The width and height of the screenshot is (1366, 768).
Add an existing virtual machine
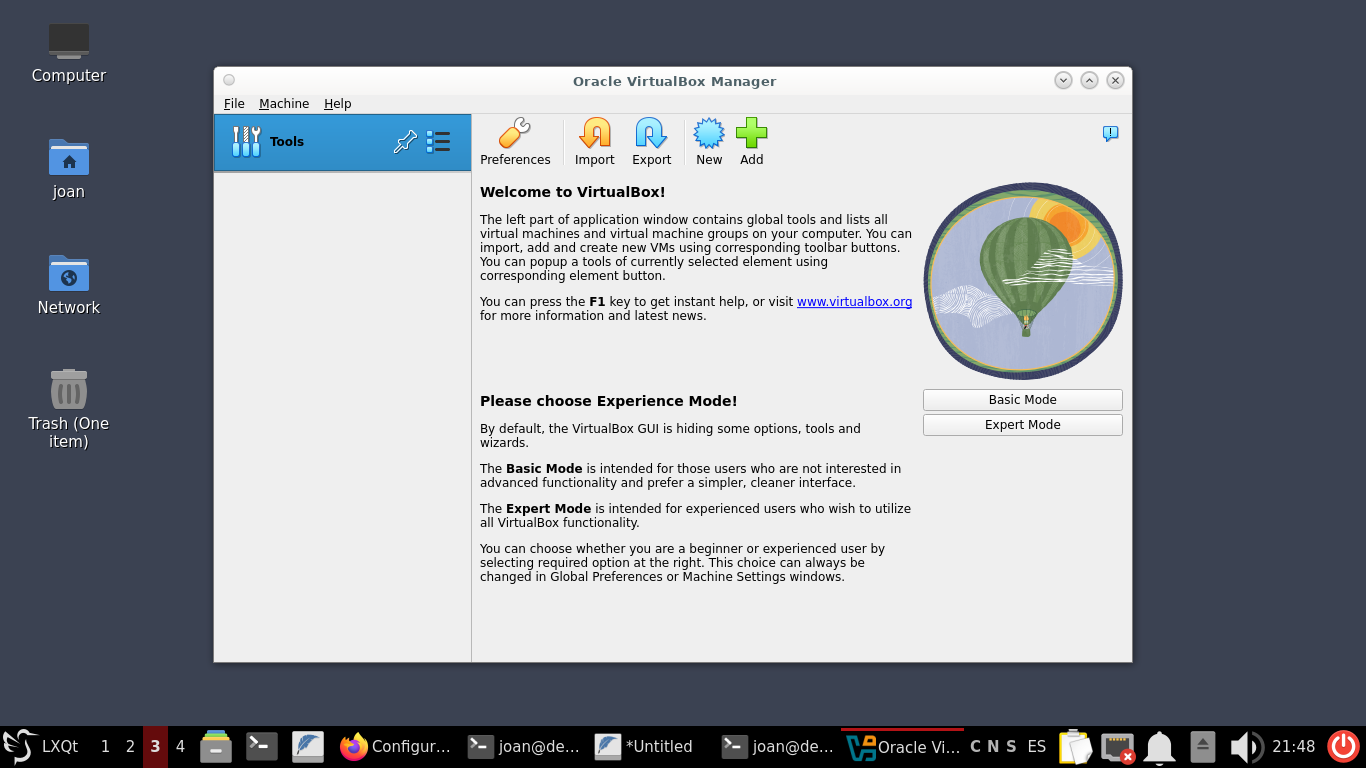point(751,140)
